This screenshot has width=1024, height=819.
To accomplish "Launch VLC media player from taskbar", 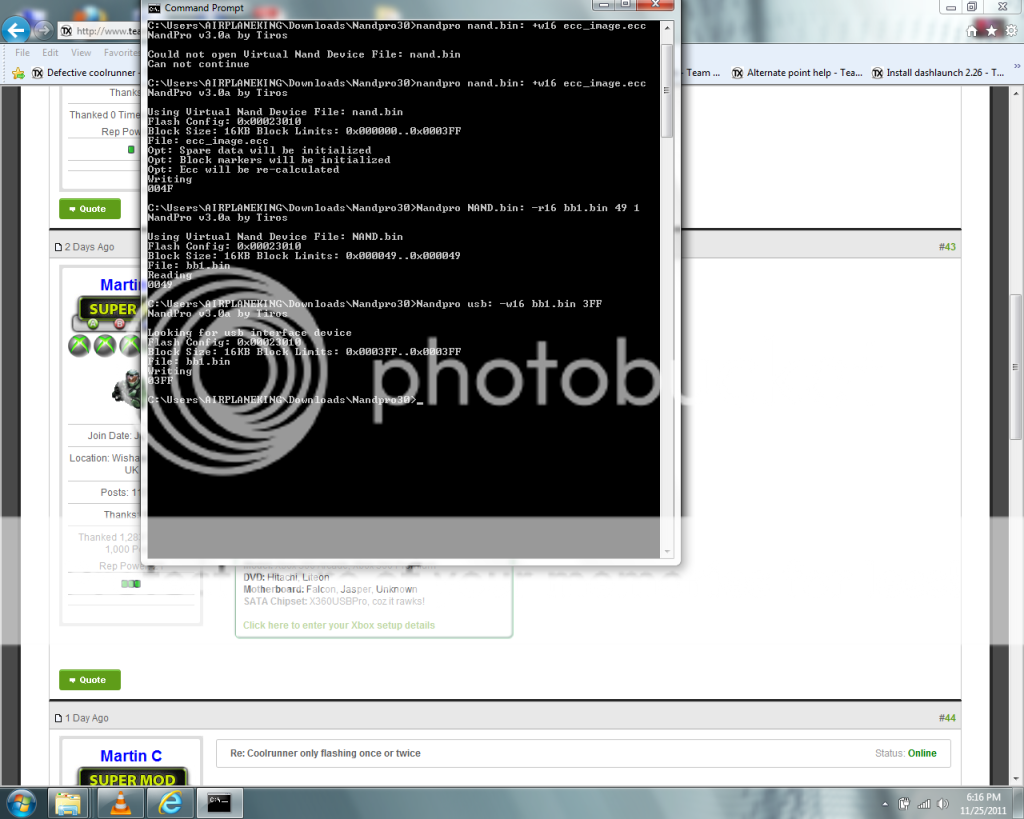I will pyautogui.click(x=119, y=802).
